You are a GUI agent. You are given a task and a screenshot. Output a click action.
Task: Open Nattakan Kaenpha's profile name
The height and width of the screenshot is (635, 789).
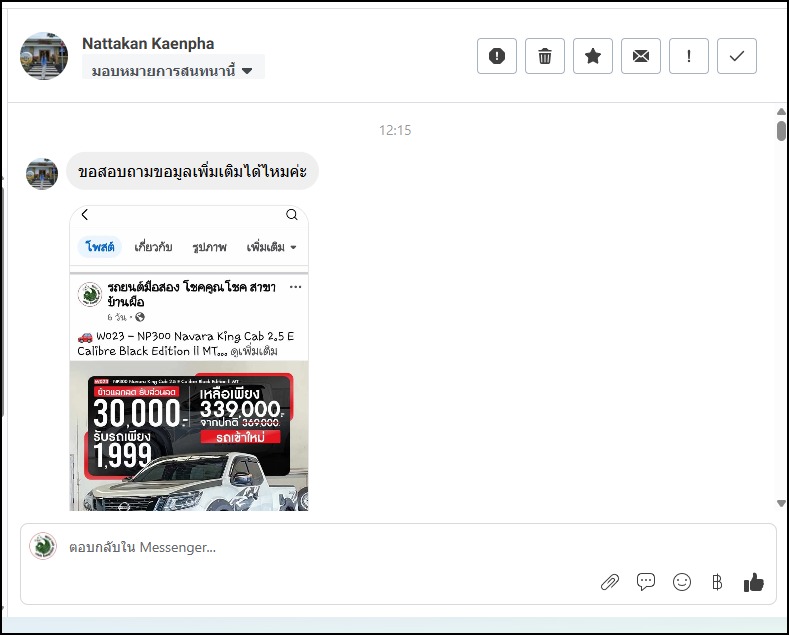148,43
